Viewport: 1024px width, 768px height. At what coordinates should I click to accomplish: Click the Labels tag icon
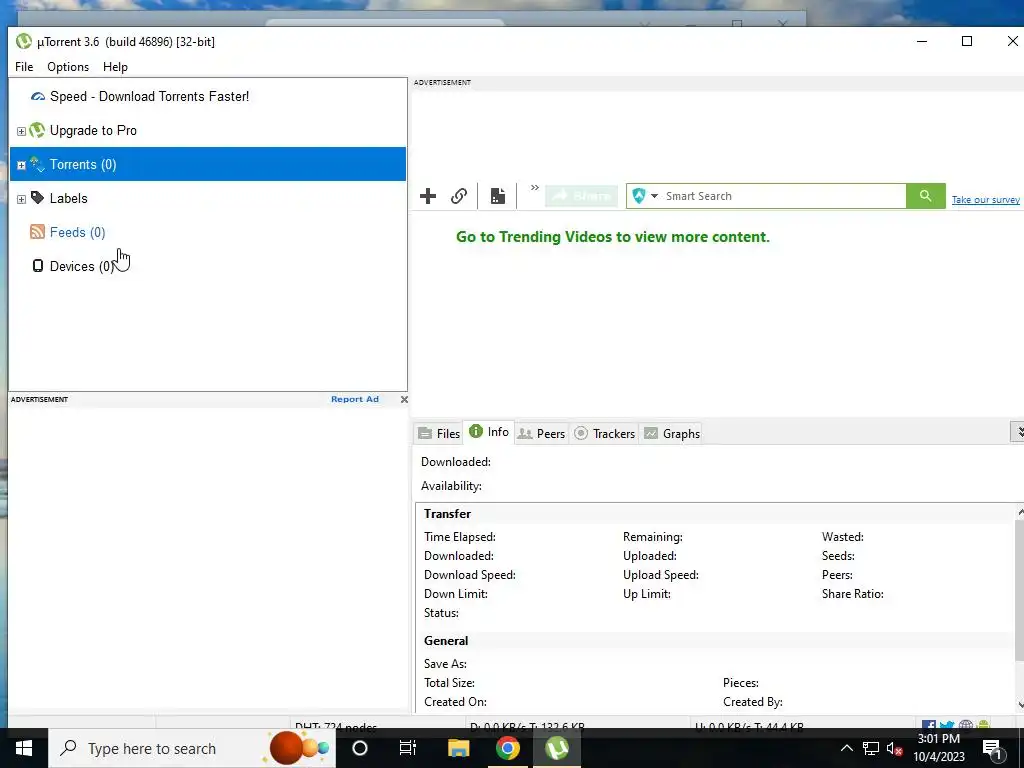(38, 198)
